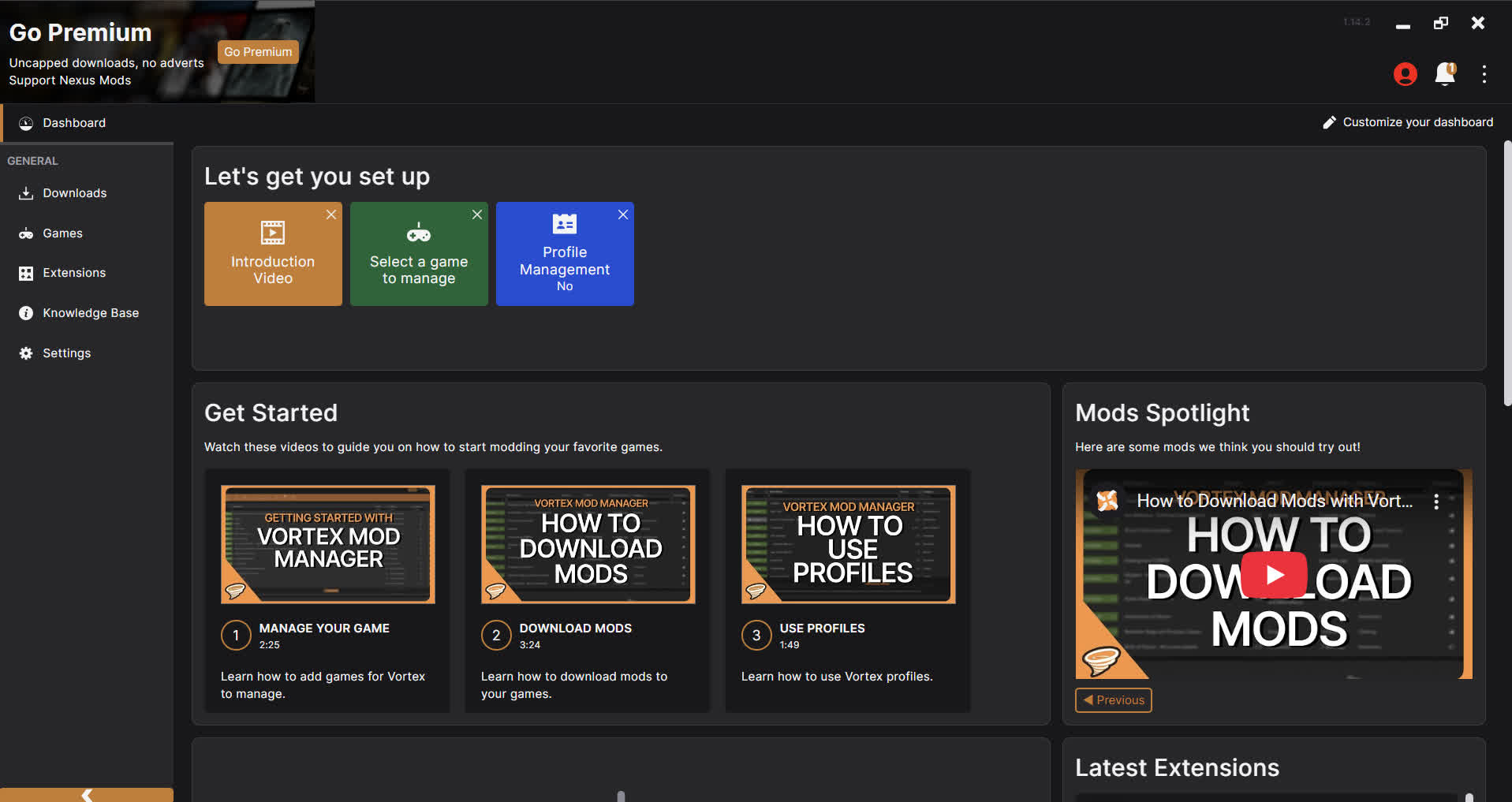Play the Mods Spotlight YouTube video
Viewport: 1512px width, 802px height.
[1274, 575]
